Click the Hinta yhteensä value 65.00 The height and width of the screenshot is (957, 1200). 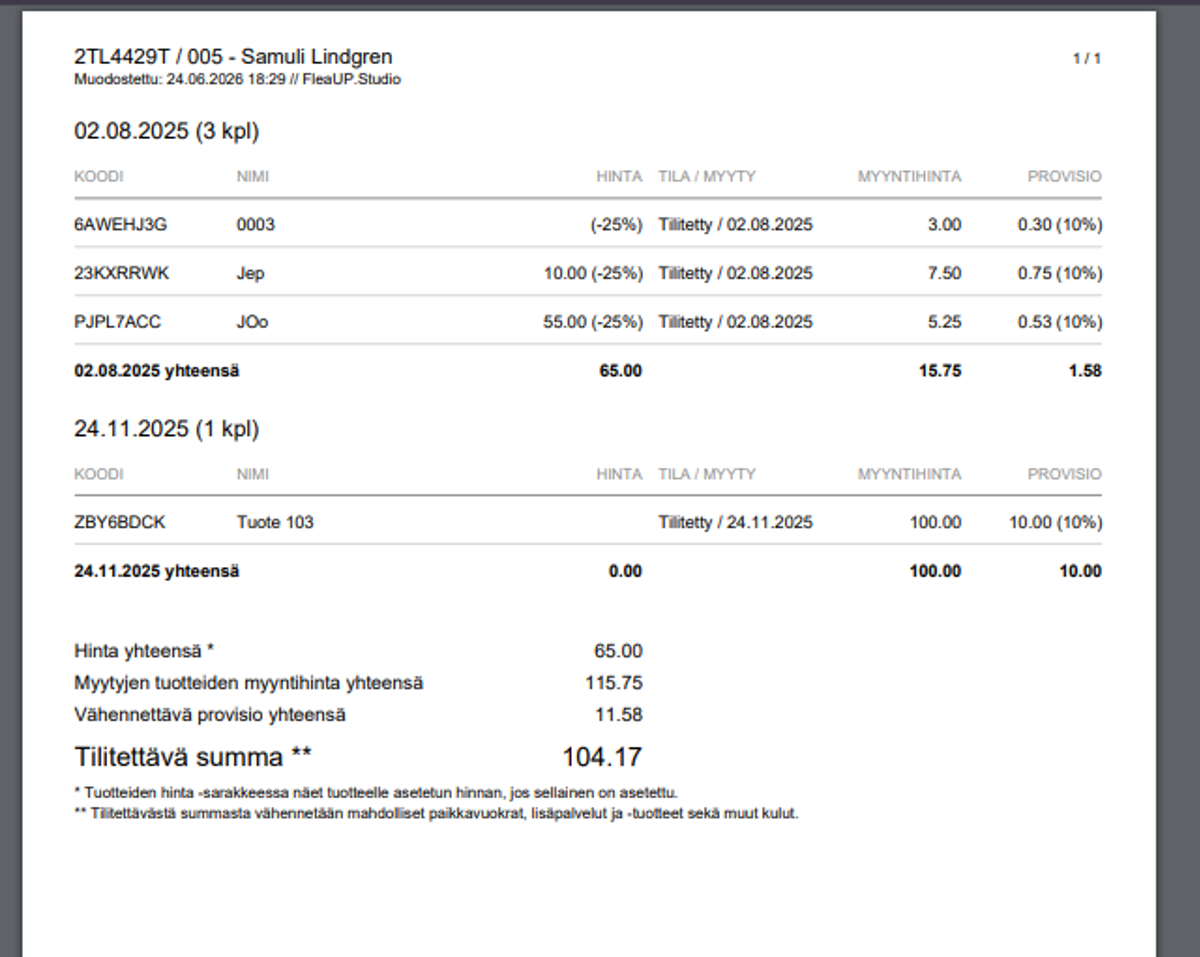618,651
